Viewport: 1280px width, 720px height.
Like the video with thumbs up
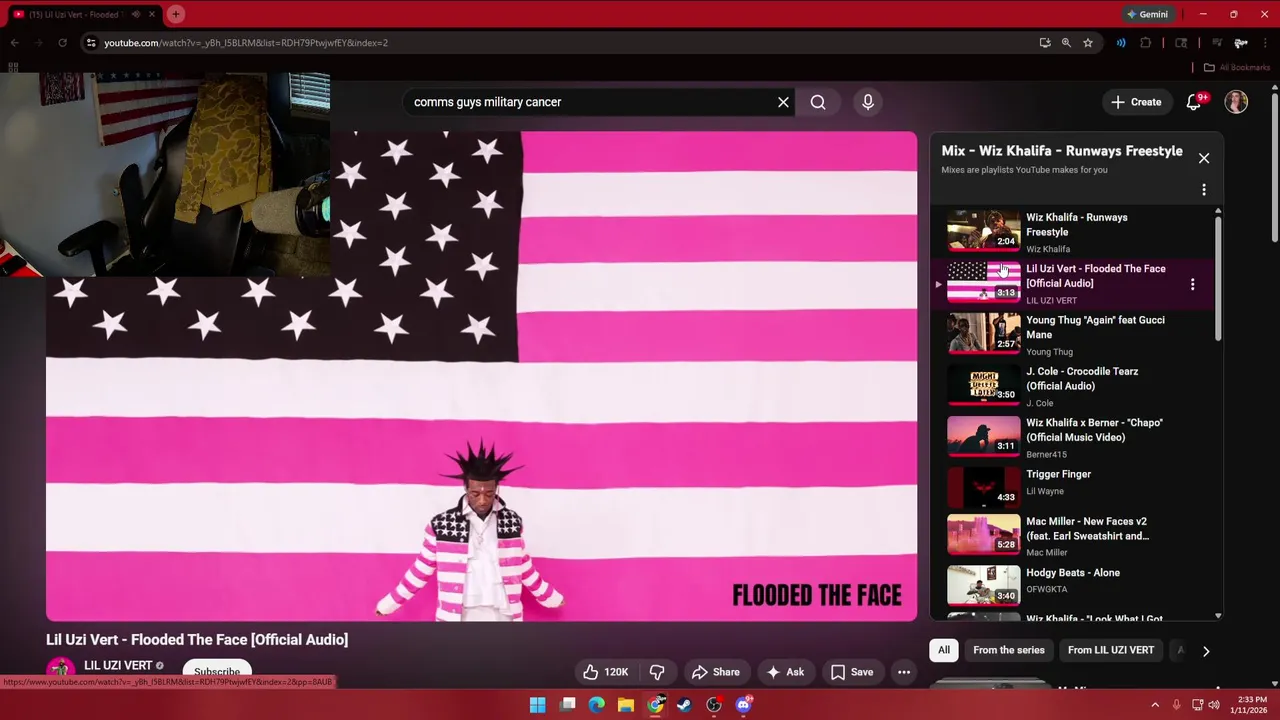(591, 672)
